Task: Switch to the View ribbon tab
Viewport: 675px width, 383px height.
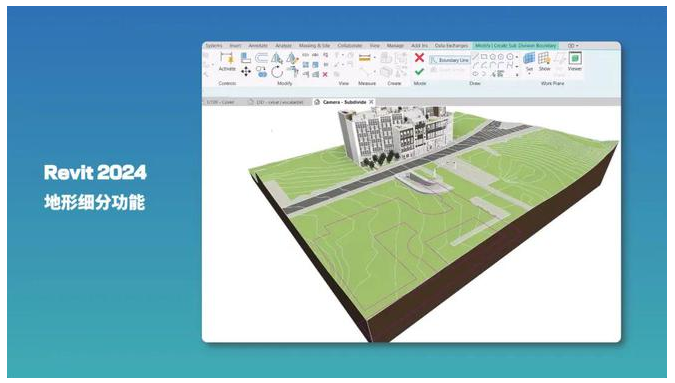Action: click(375, 46)
